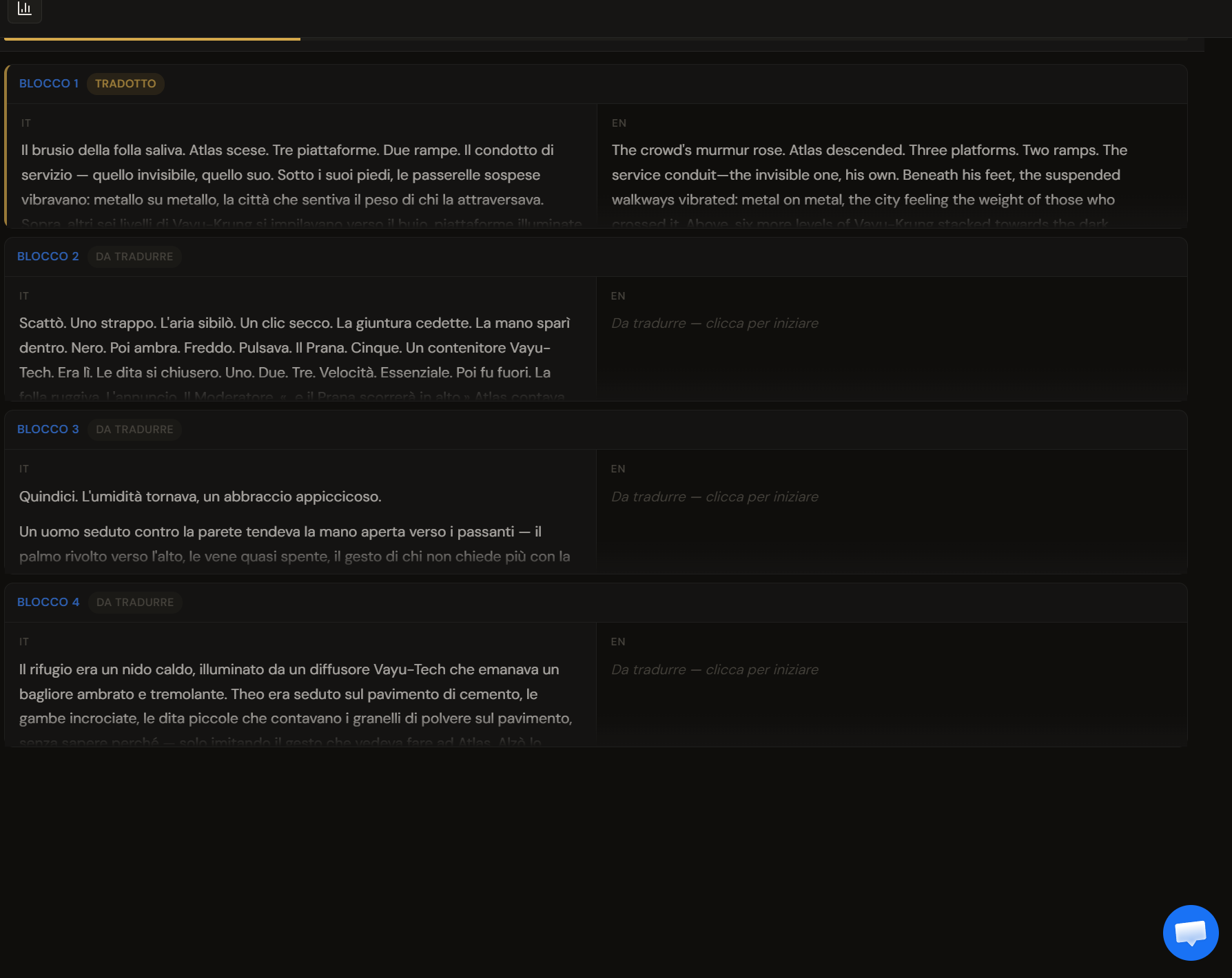
Task: Click the IT label in Blocco 1
Action: [x=26, y=123]
